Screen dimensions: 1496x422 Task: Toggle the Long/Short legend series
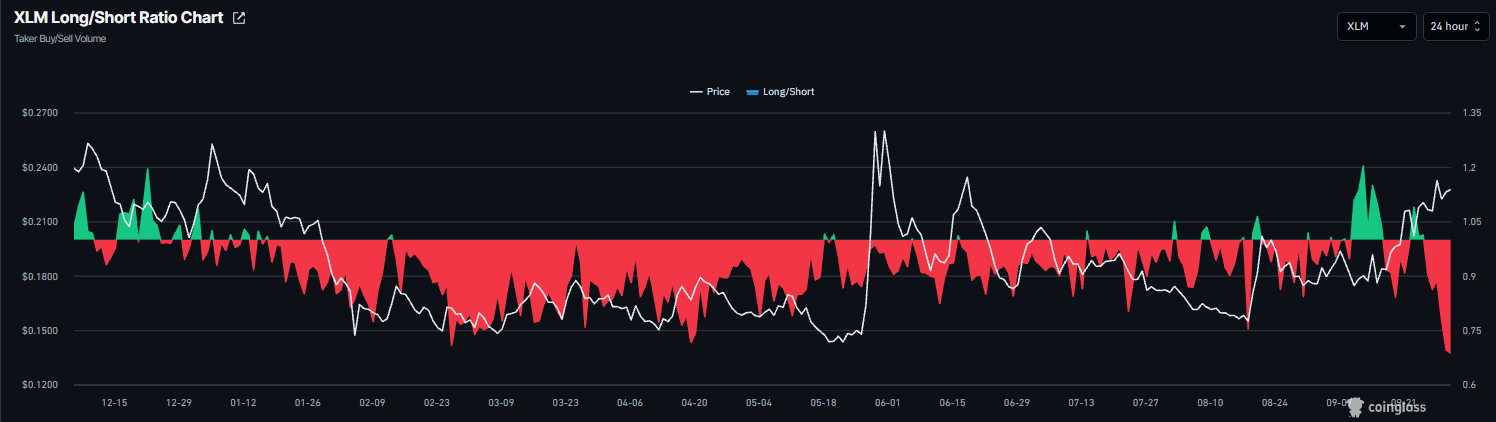tap(780, 92)
